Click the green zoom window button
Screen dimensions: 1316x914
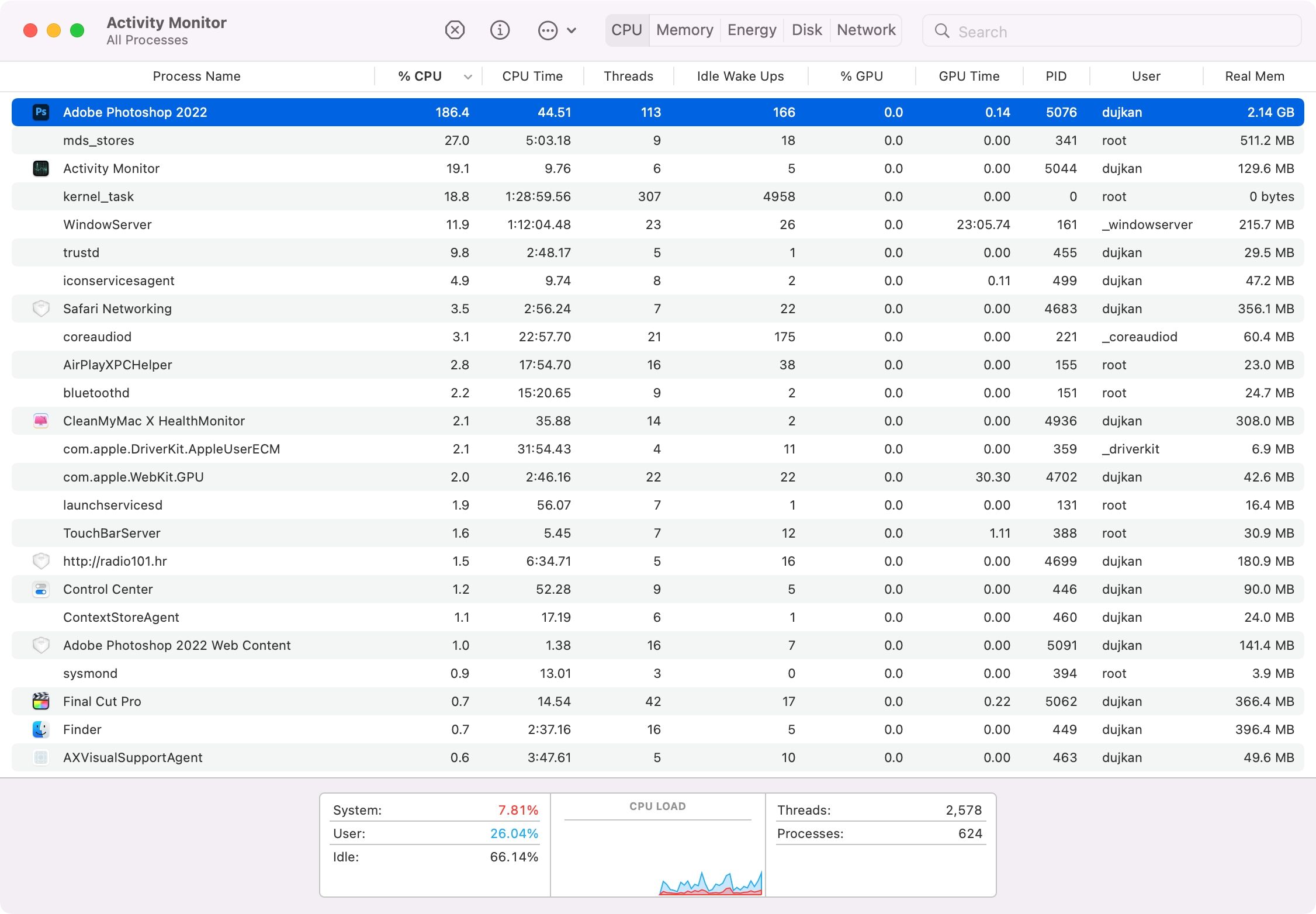pos(77,30)
